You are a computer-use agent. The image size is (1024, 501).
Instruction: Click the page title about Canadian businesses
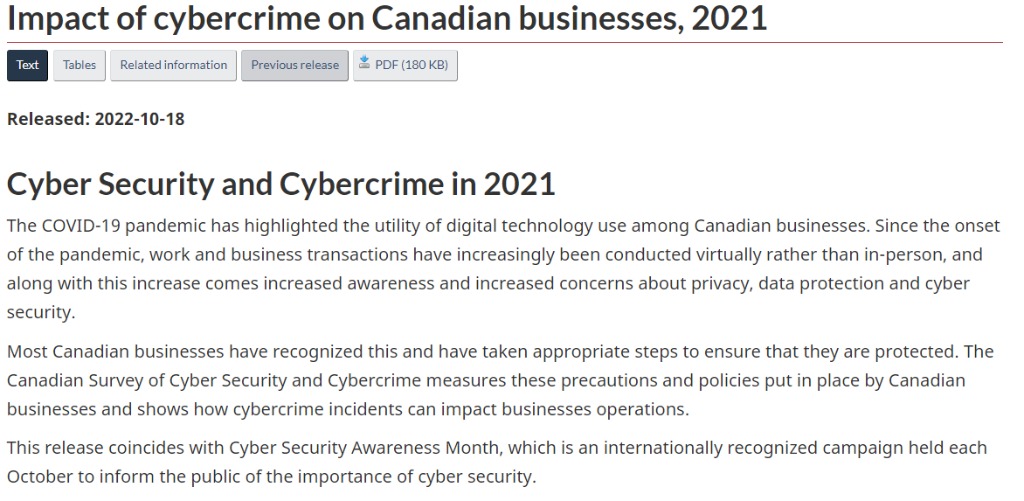[386, 18]
